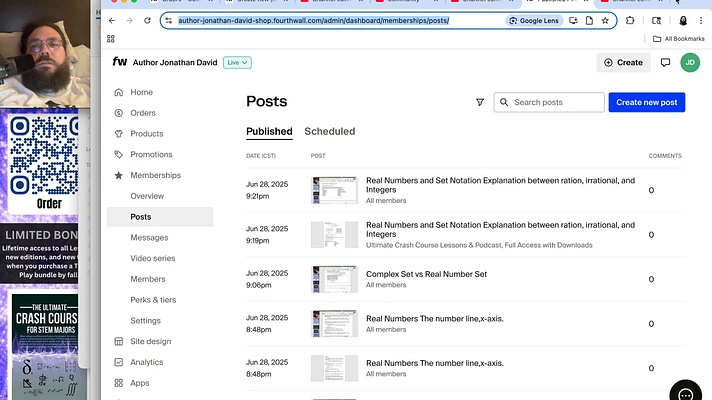Open the posts filter funnel icon
Screen dimensions: 712x400
click(x=480, y=102)
